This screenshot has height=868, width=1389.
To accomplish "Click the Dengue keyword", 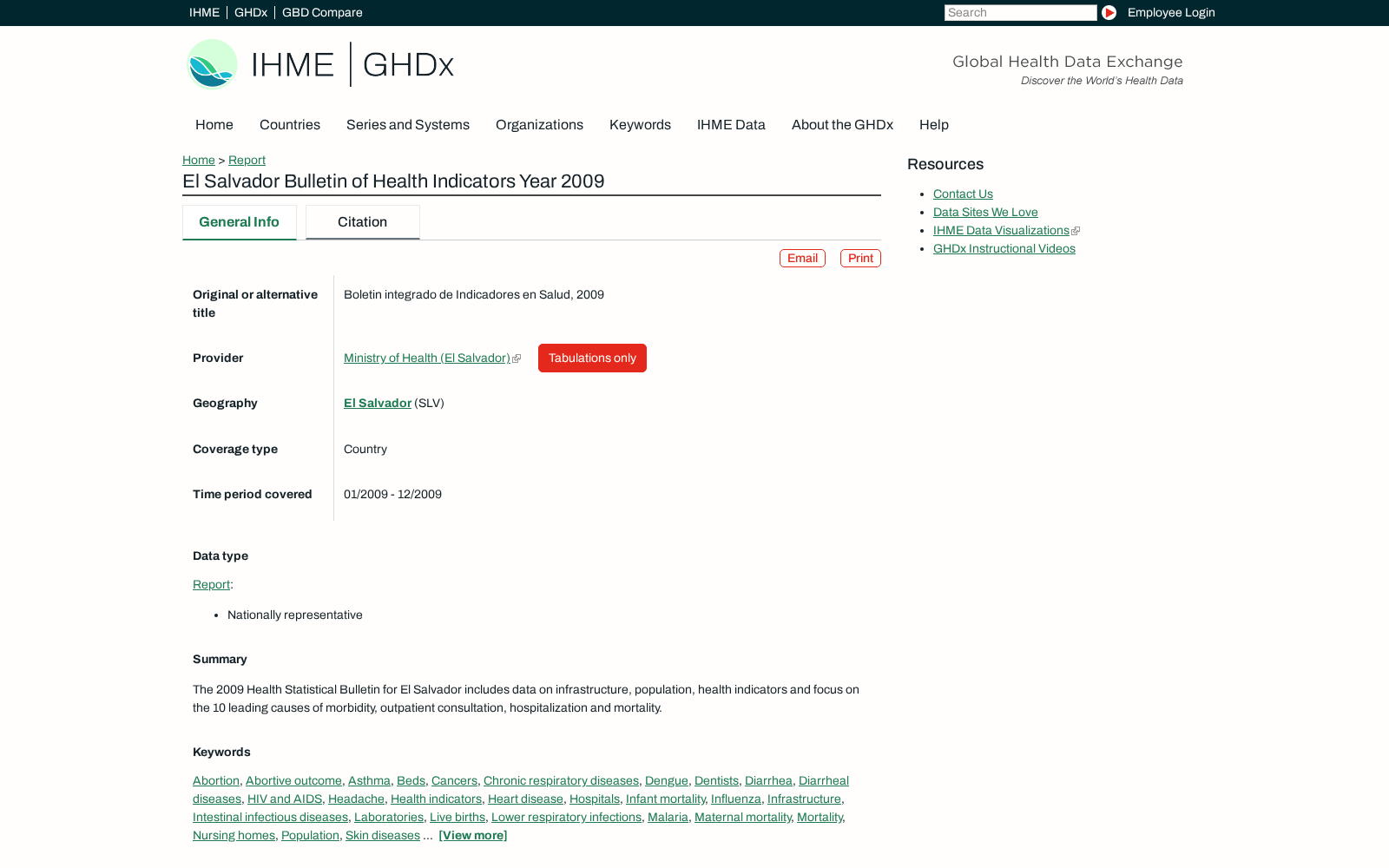I will click(x=667, y=781).
